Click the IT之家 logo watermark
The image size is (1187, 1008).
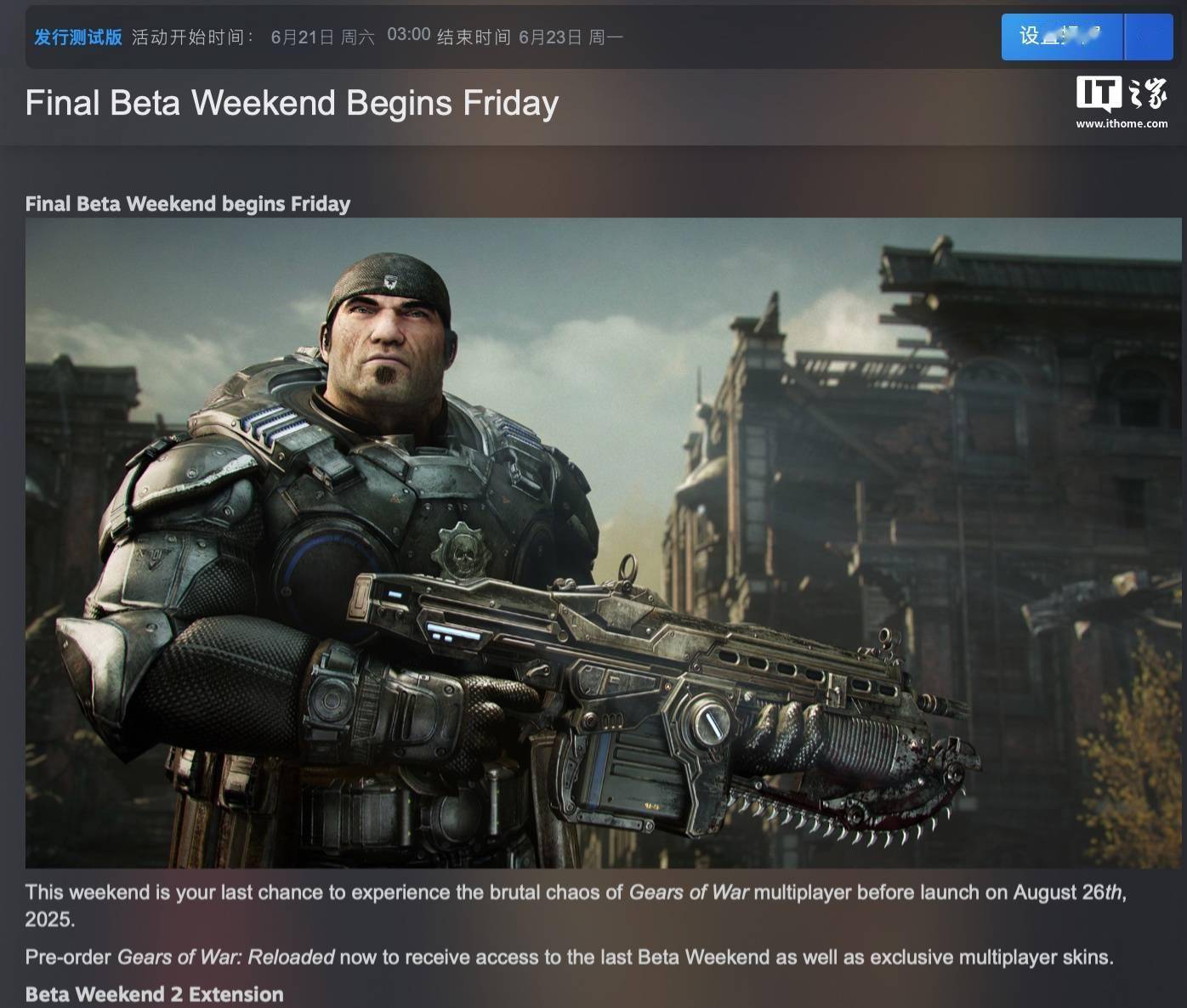tap(1122, 93)
